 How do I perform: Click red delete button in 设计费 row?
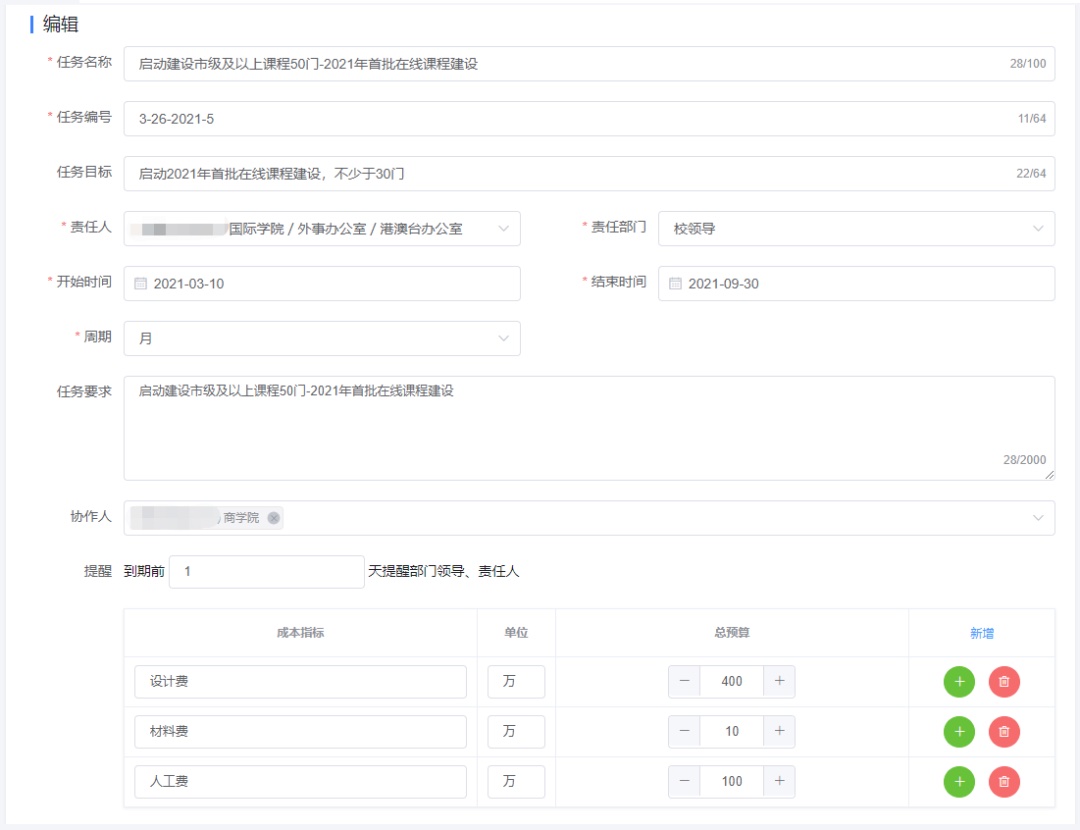click(1004, 682)
